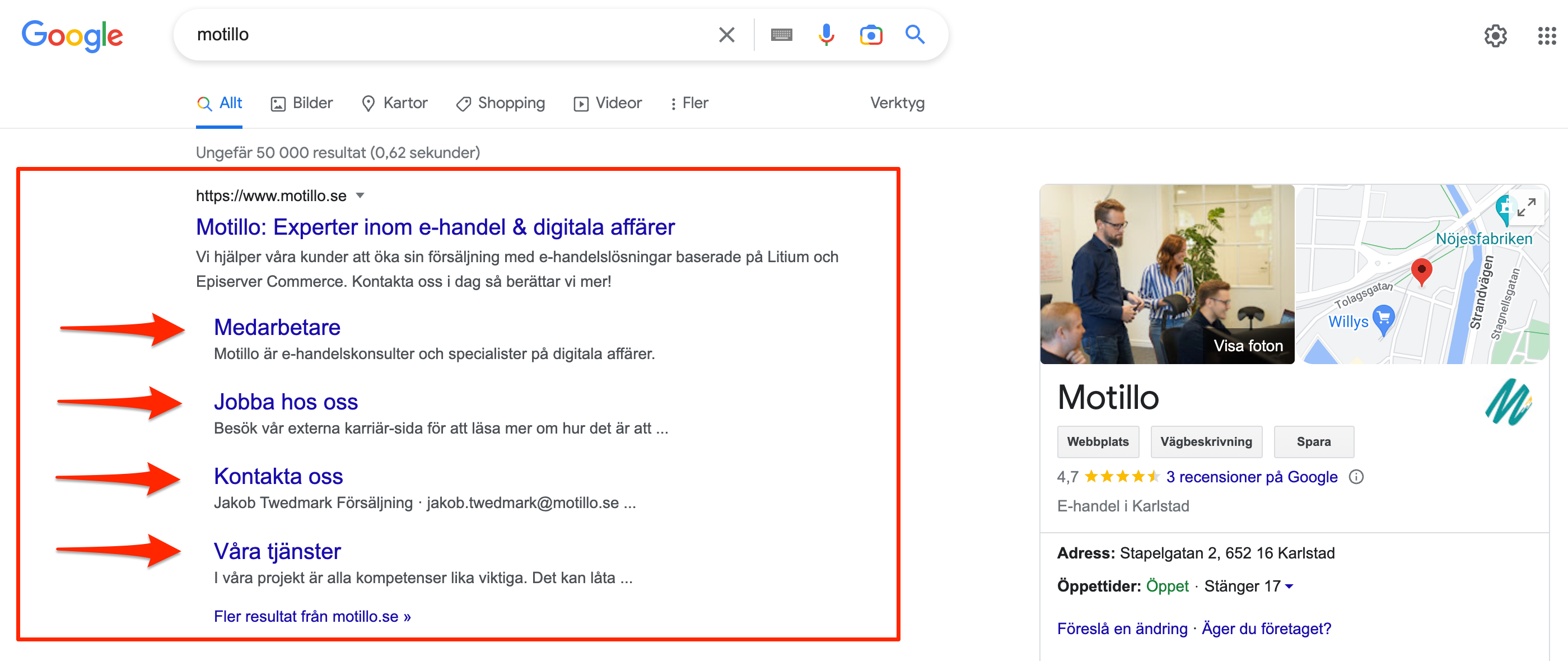
Task: Click the Ungefär 50 000 resultat text
Action: (x=338, y=152)
